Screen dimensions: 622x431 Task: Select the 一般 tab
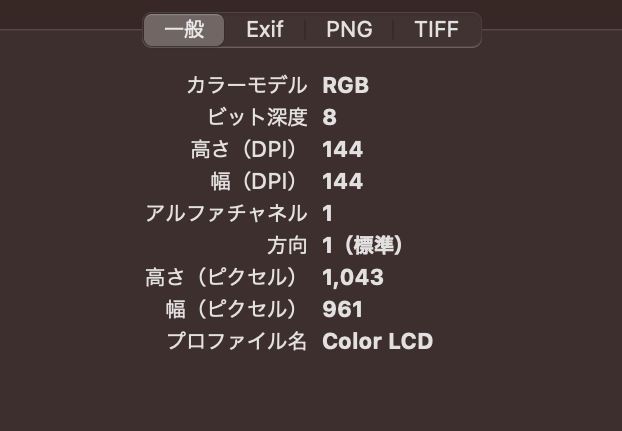pos(184,30)
